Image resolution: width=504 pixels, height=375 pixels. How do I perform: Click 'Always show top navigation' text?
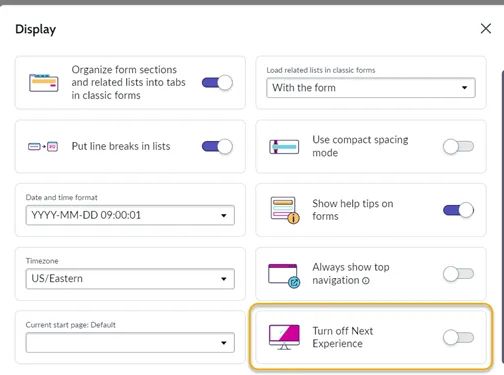click(351, 273)
